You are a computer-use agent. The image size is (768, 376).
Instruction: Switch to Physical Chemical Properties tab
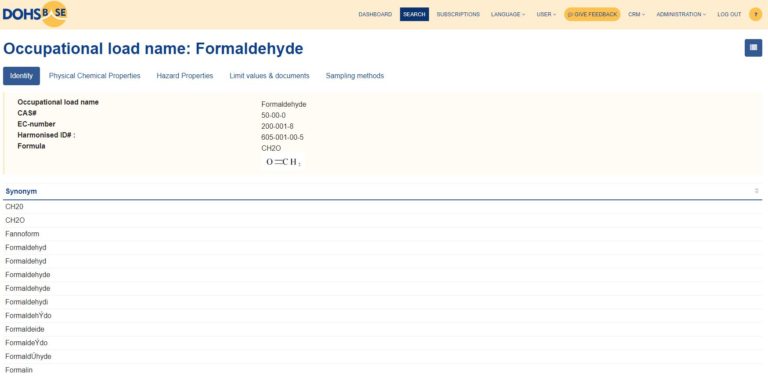(x=95, y=76)
